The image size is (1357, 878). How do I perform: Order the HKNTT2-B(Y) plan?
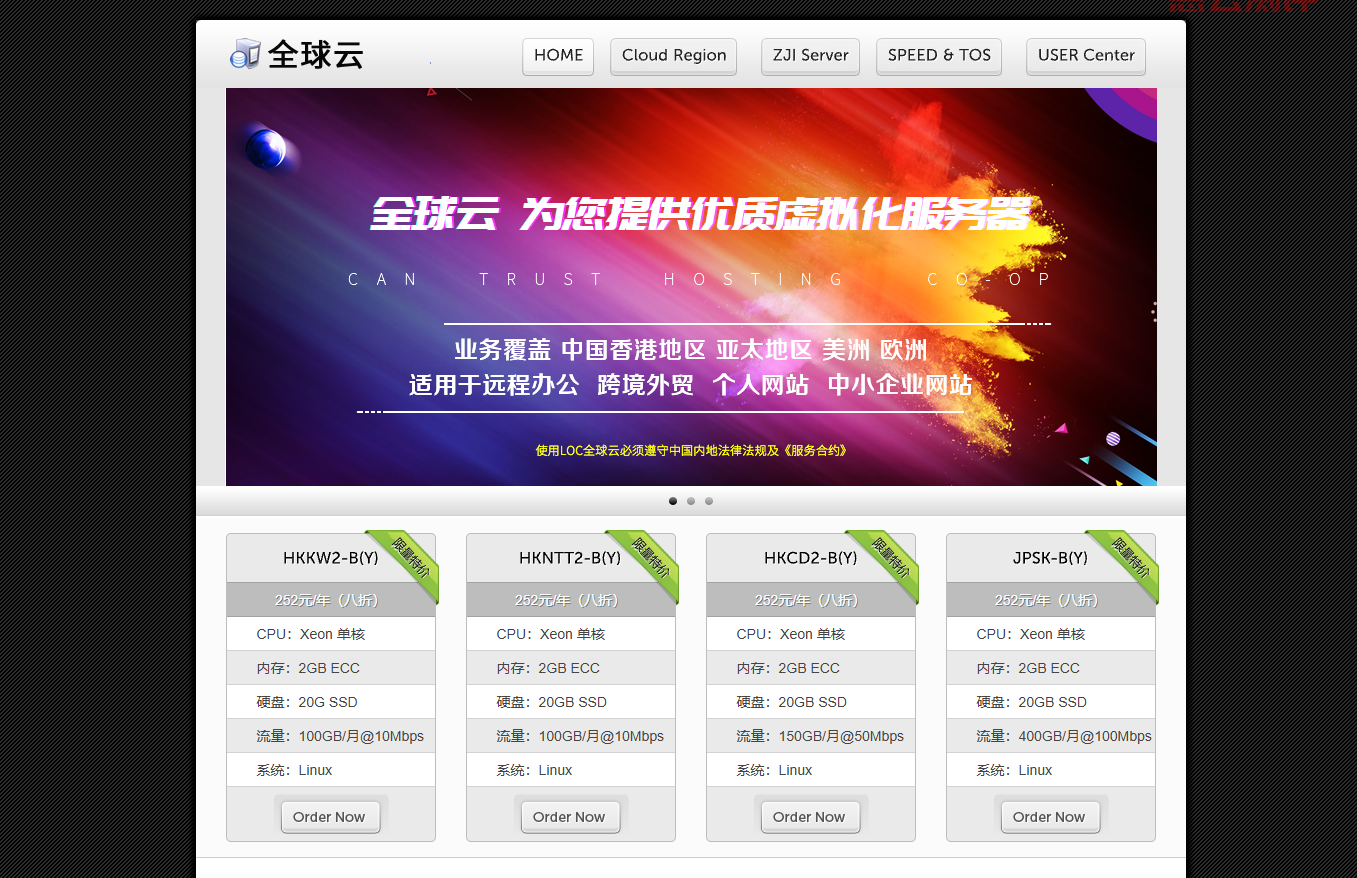click(x=570, y=817)
